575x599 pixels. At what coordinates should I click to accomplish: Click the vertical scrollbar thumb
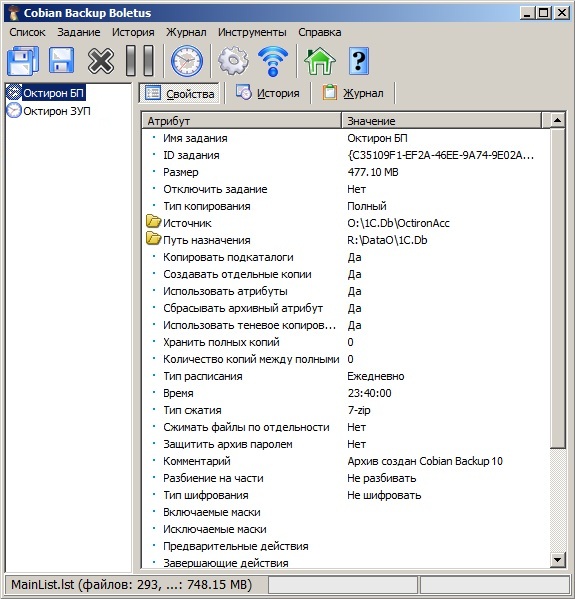coord(557,288)
